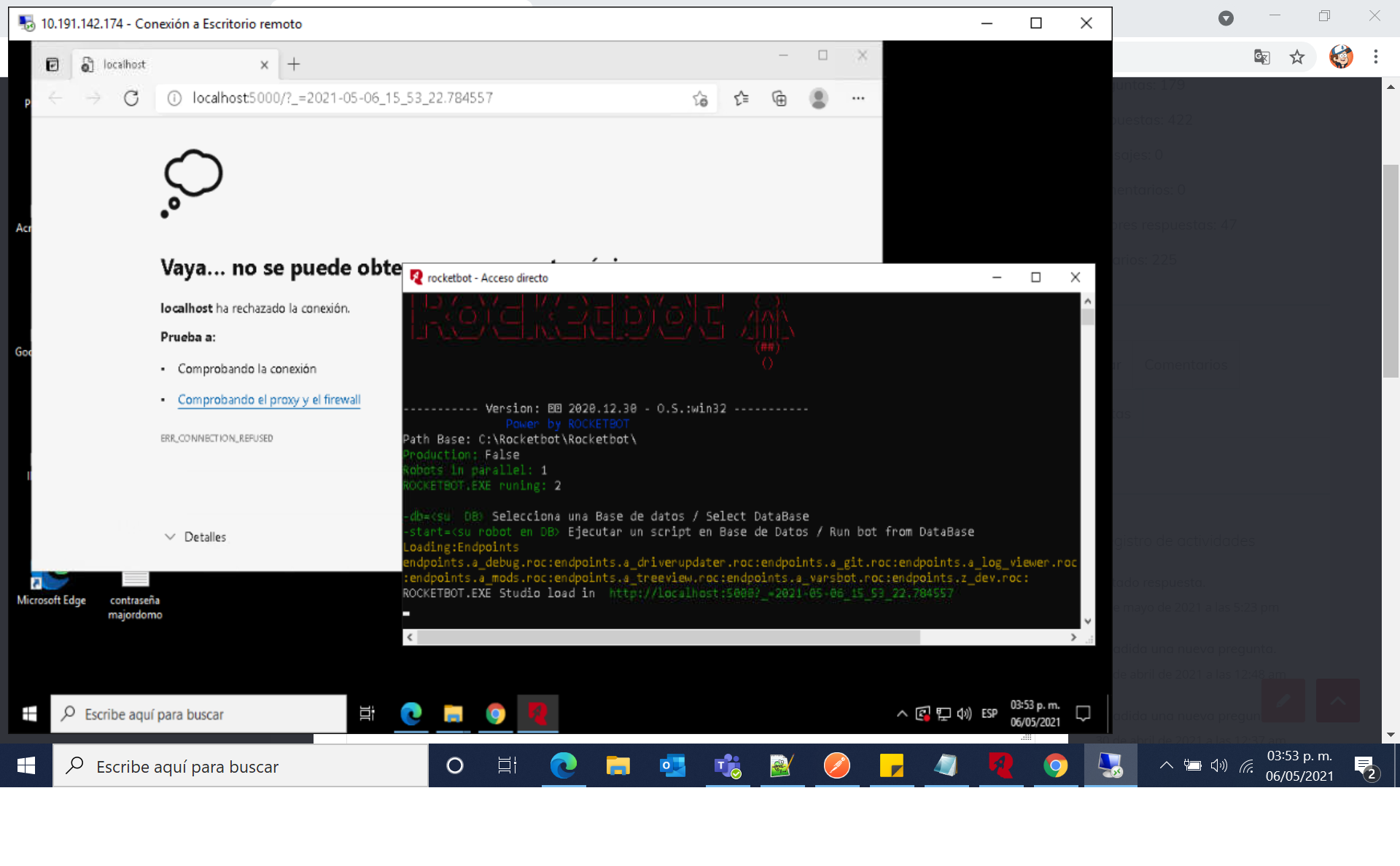Screen dimensions: 1400x866
Task: Open the proxy and firewall check link
Action: coord(269,399)
